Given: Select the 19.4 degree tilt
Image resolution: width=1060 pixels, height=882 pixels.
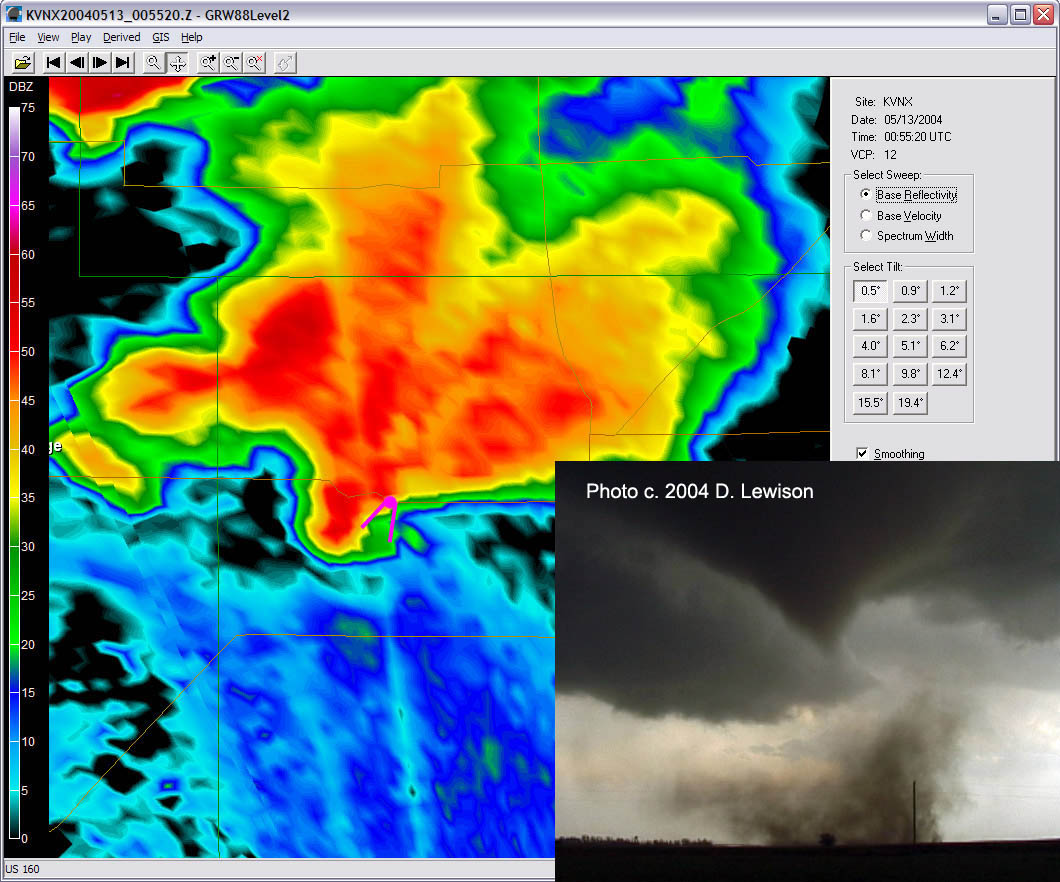Looking at the screenshot, I should point(909,402).
